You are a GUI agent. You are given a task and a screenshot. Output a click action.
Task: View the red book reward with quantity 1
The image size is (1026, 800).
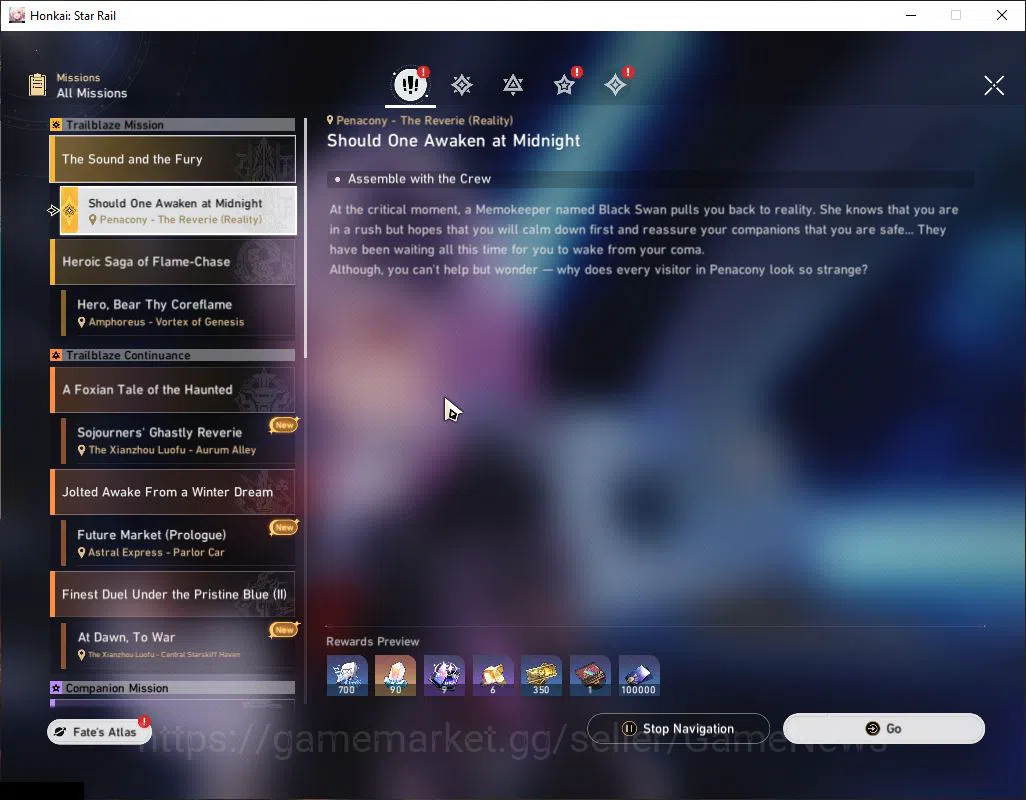click(x=590, y=676)
